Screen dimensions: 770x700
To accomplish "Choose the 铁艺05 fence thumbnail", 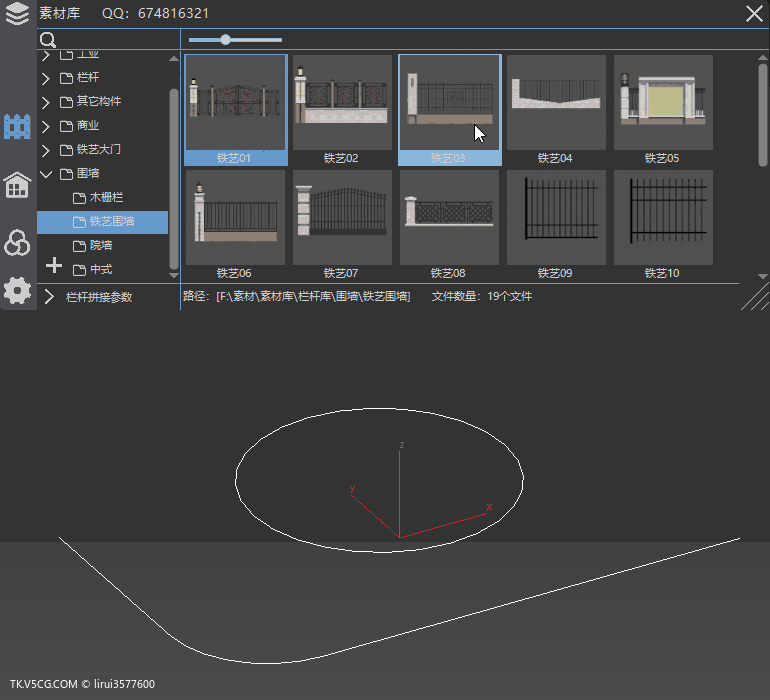I will click(x=662, y=104).
